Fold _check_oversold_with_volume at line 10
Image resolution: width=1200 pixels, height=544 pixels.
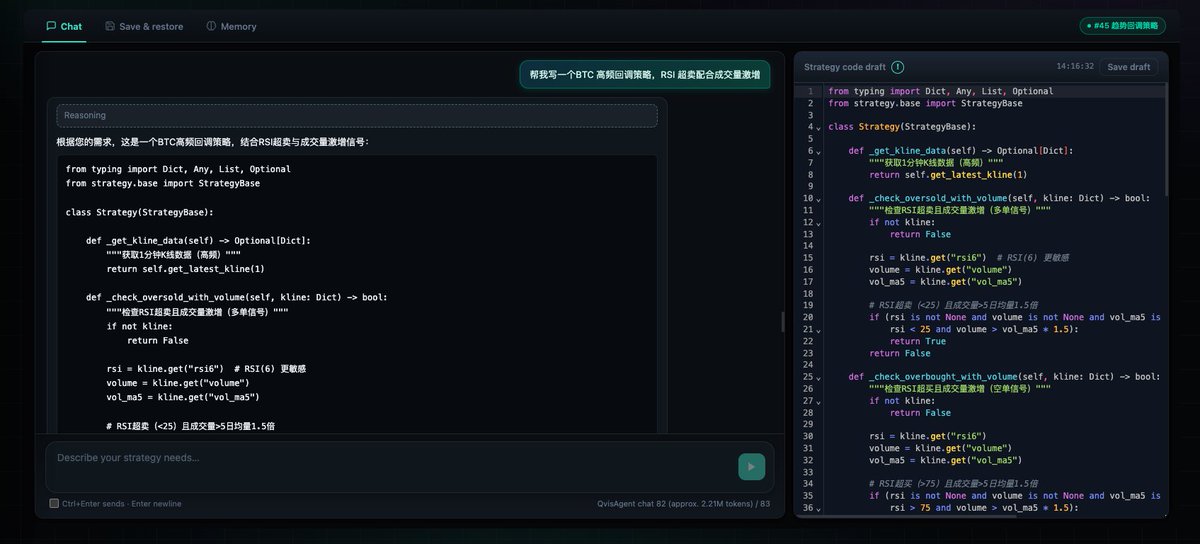[818, 199]
